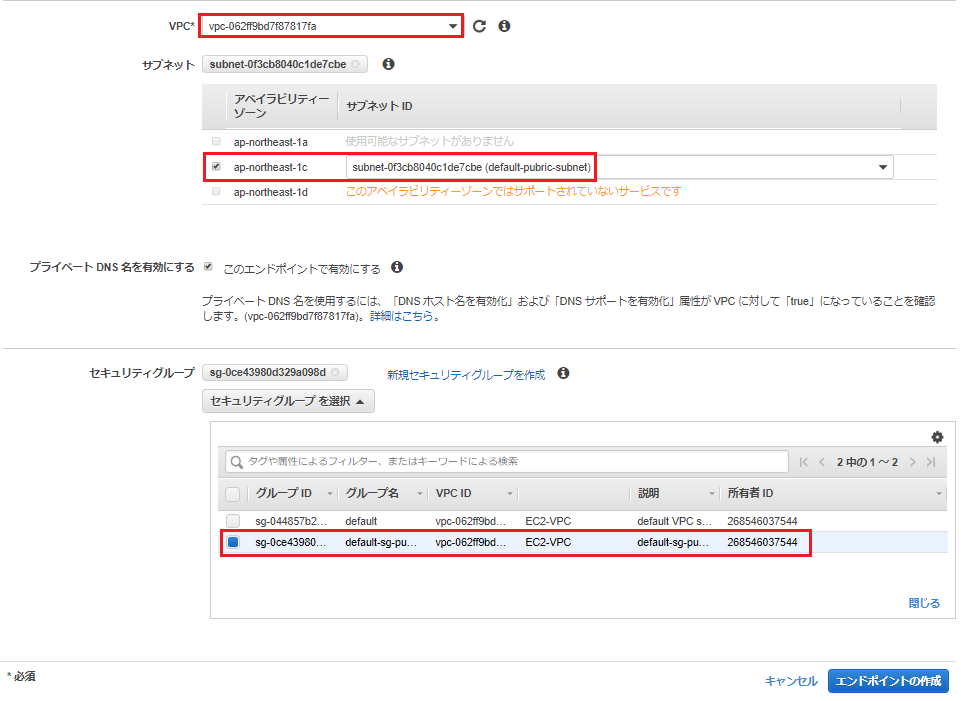Deselect the sg-0ce43980 security group checkbox
The height and width of the screenshot is (701, 961).
233,542
